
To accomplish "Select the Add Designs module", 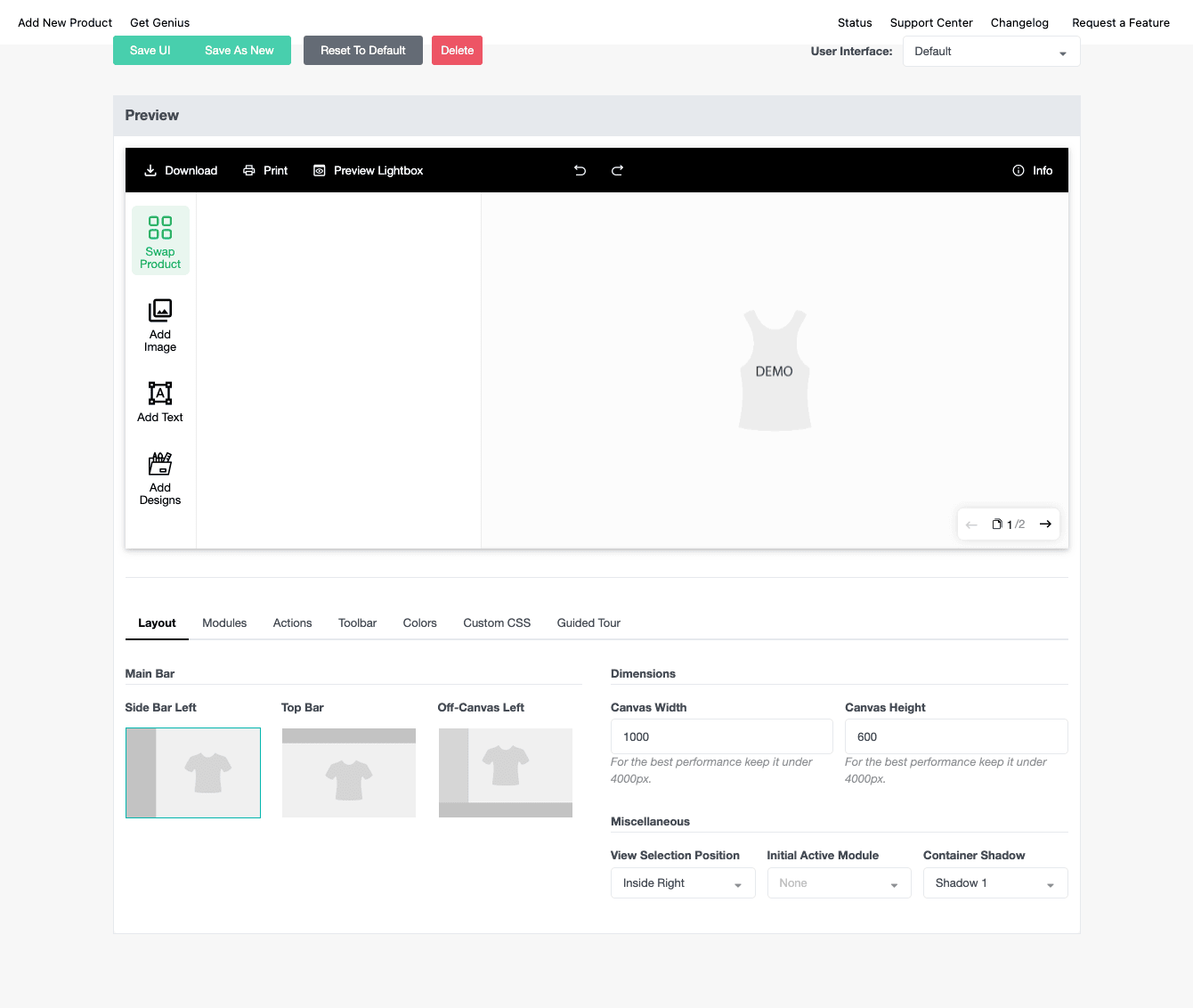I will tap(160, 479).
